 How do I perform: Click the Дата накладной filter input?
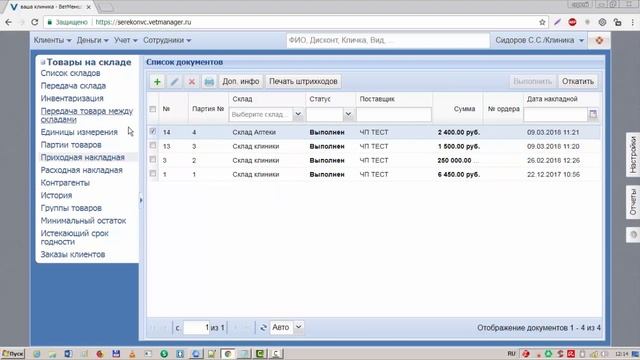(556, 115)
